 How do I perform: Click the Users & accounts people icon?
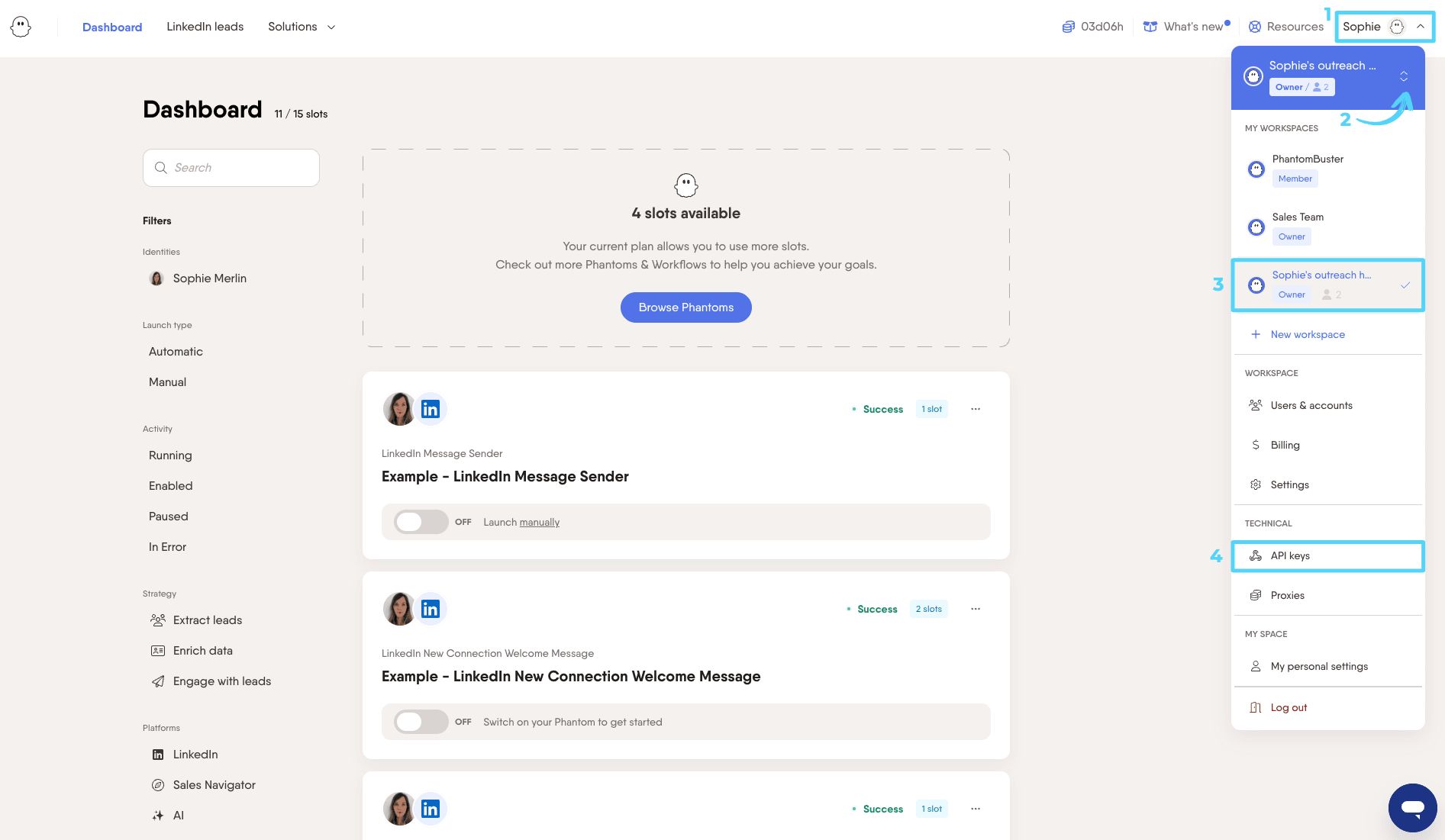click(1256, 405)
